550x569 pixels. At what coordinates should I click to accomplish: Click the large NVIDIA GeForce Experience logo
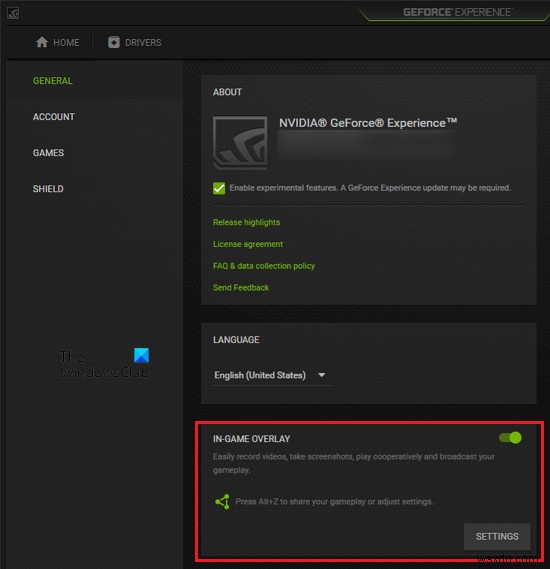pos(240,143)
